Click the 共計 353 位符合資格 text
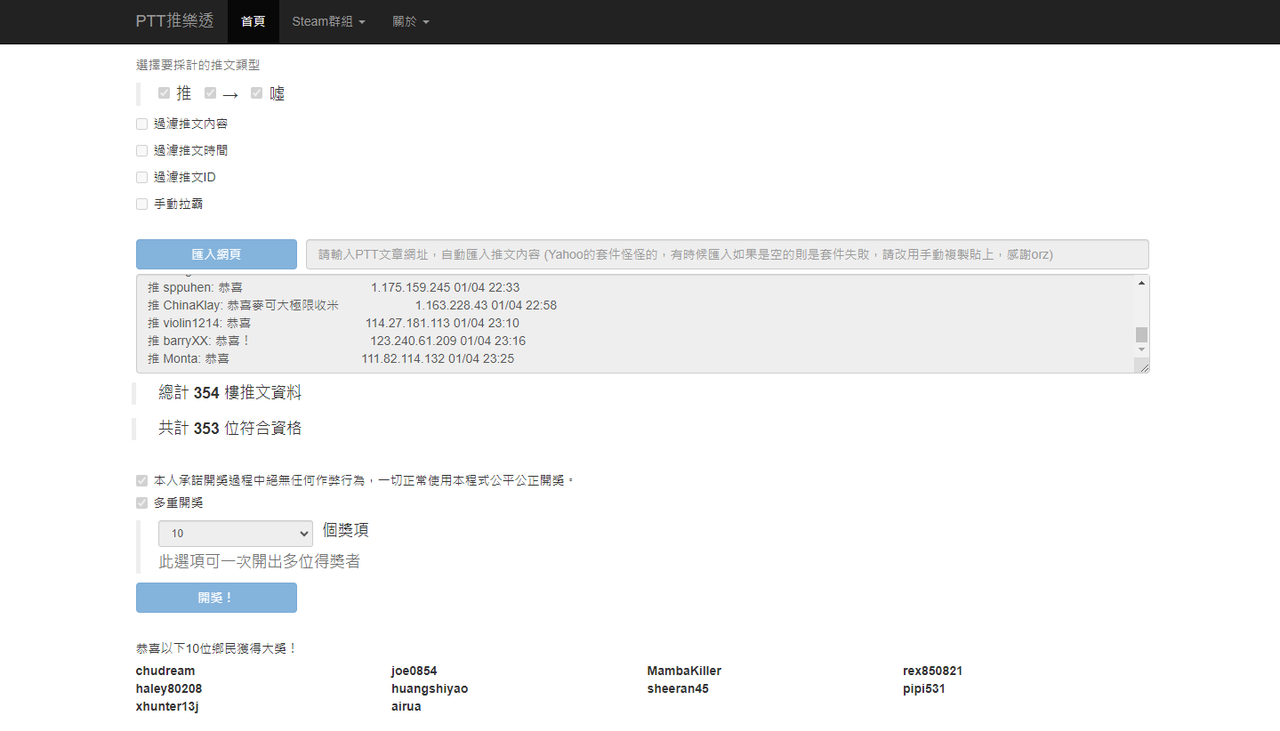The height and width of the screenshot is (731, 1280). 230,428
